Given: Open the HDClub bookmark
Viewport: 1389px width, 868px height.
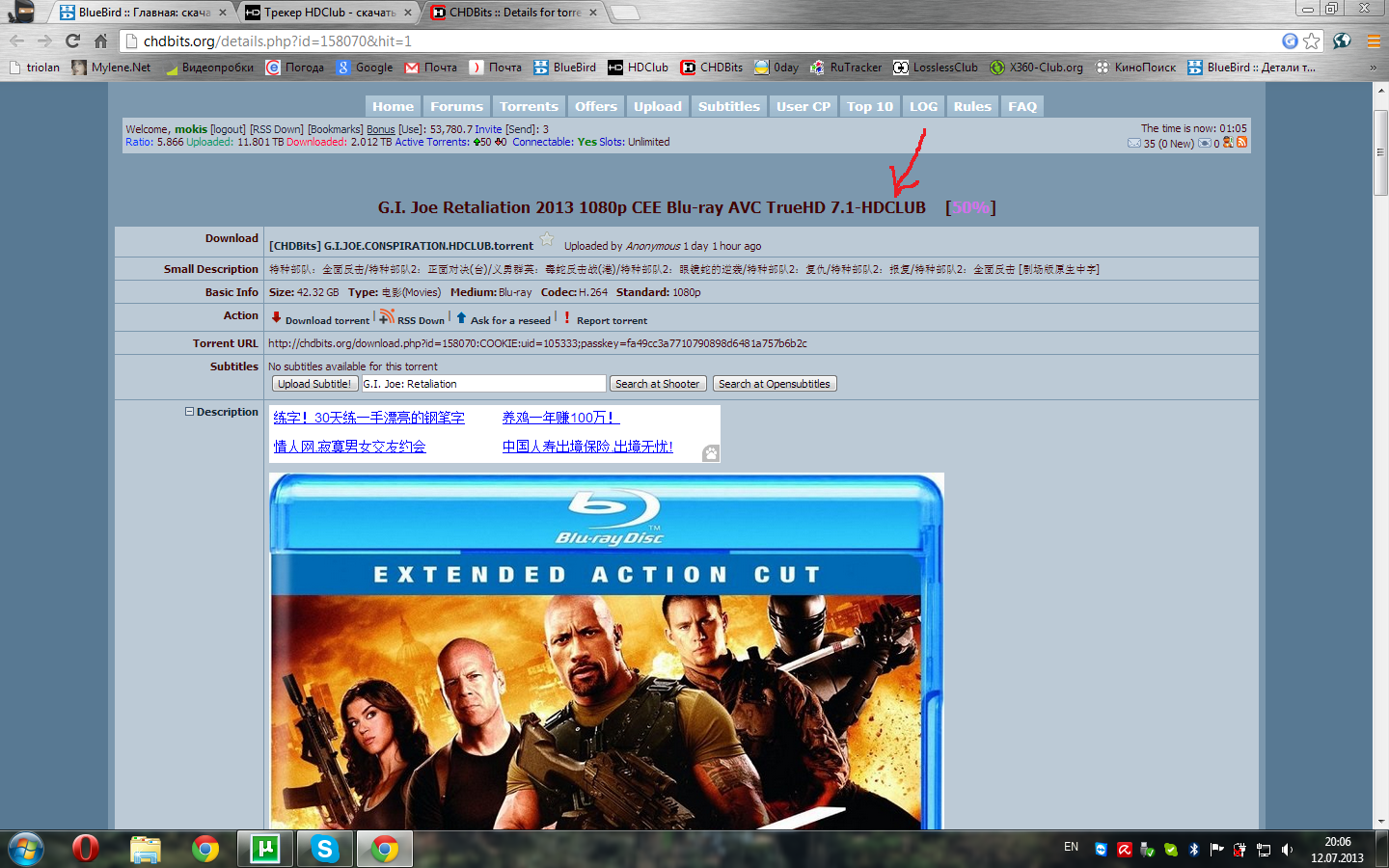Looking at the screenshot, I should 638,68.
